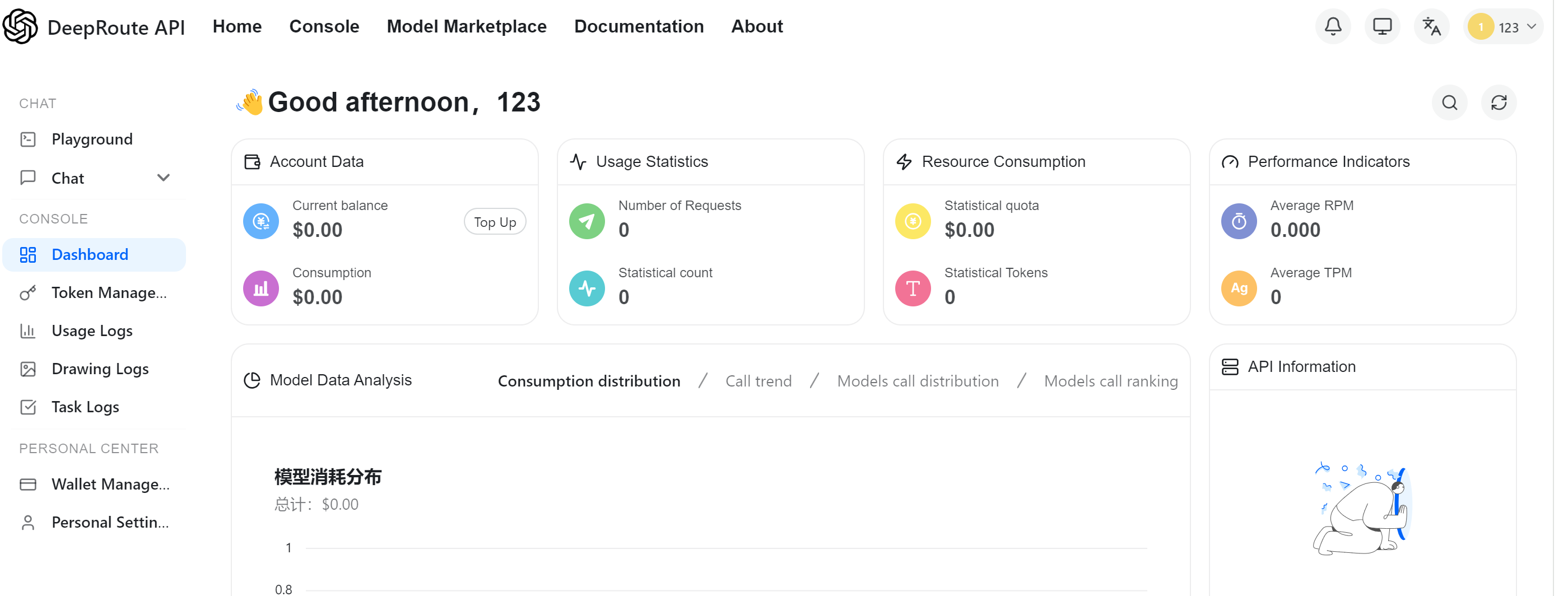Click the DeepRoute API brand text
The width and height of the screenshot is (1568, 596).
pos(115,27)
